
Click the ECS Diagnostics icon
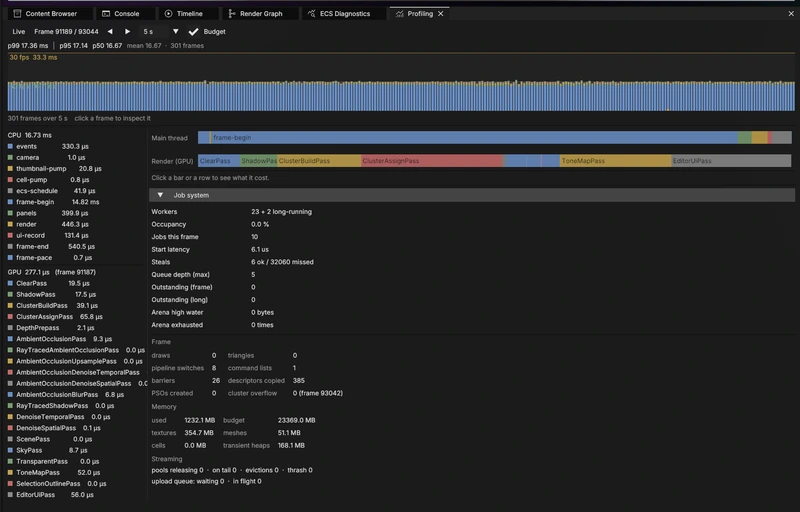311,14
